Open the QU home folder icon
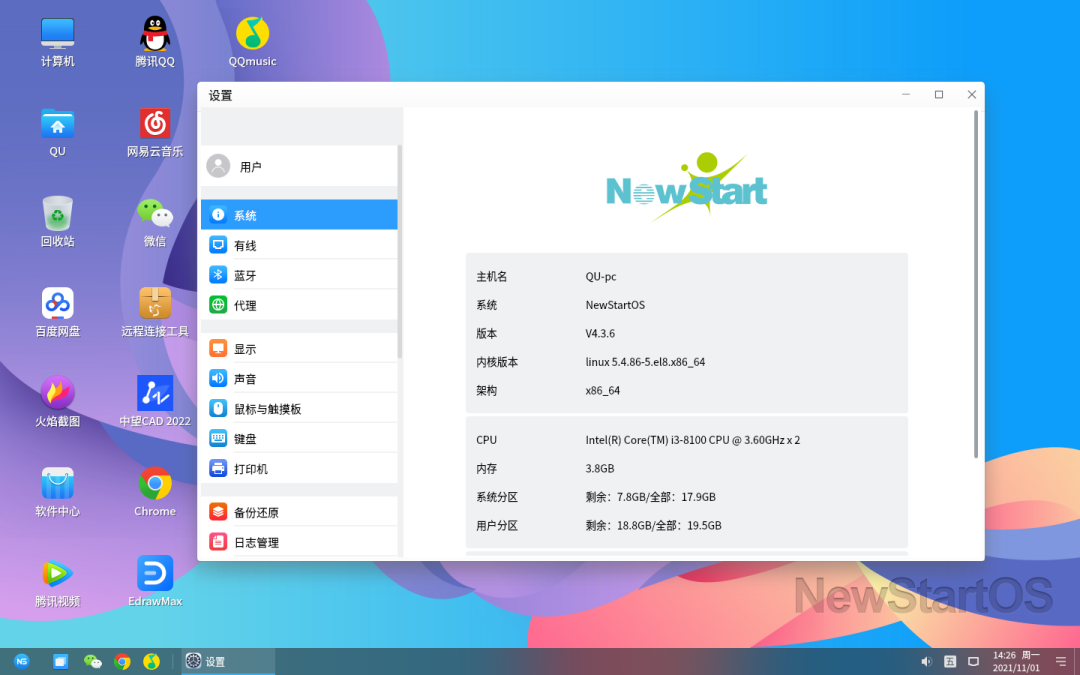Viewport: 1080px width, 675px height. click(57, 132)
